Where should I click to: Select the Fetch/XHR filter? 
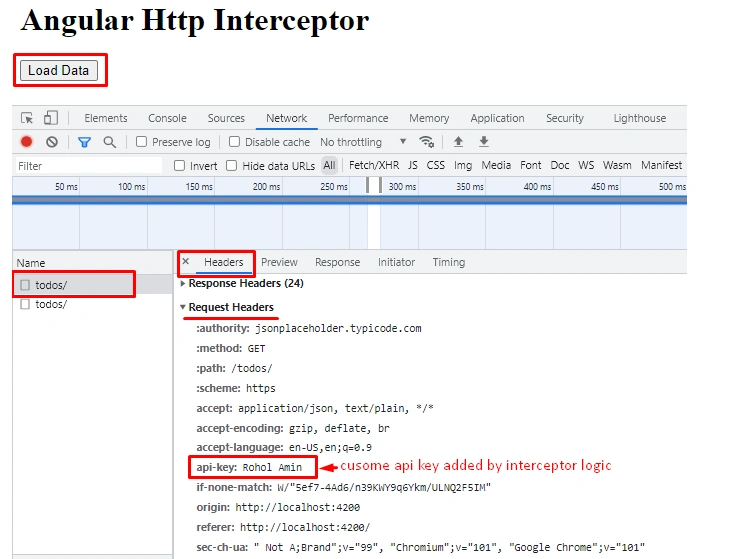pyautogui.click(x=374, y=165)
